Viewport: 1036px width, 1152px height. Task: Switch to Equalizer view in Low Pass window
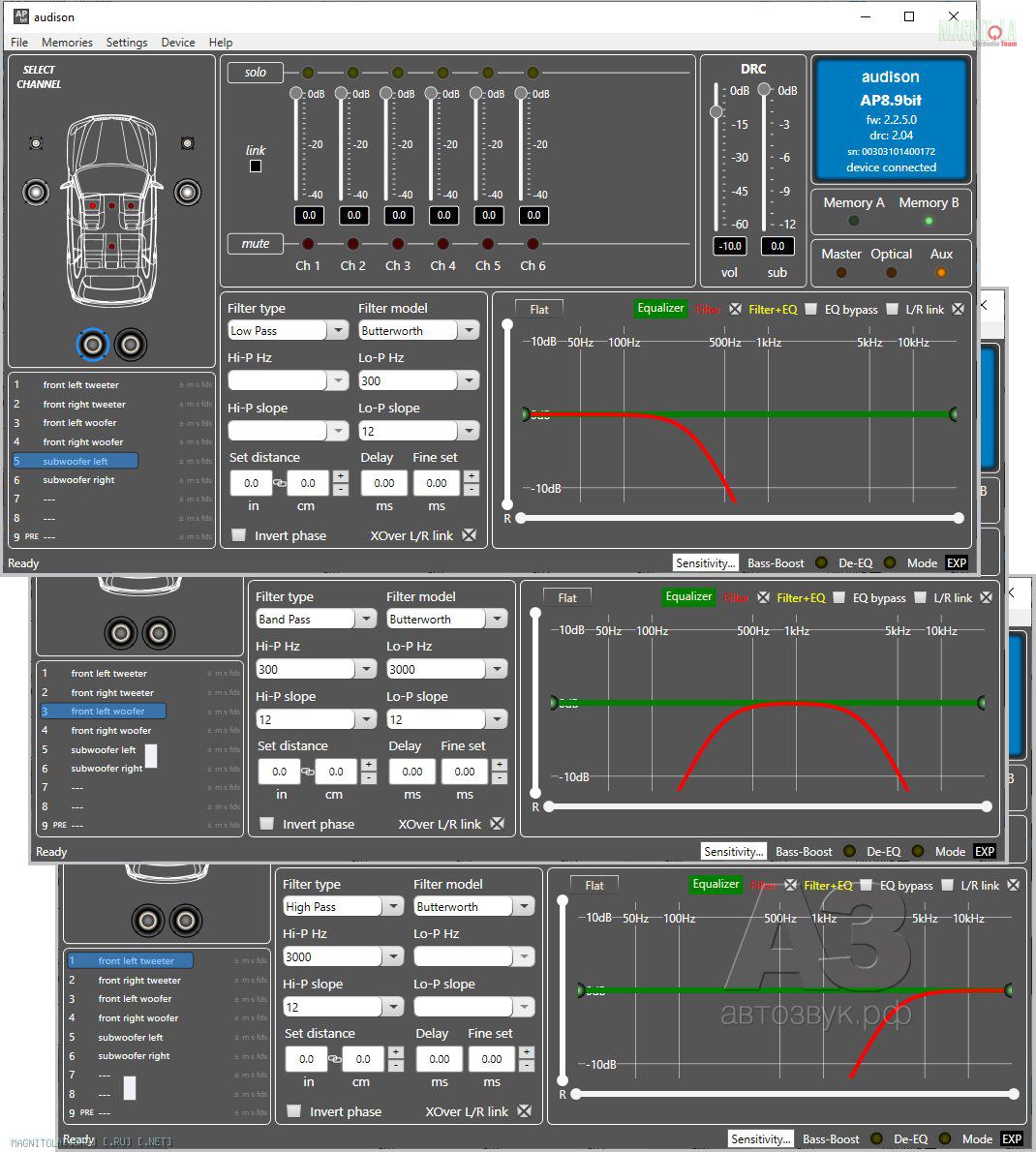point(660,309)
